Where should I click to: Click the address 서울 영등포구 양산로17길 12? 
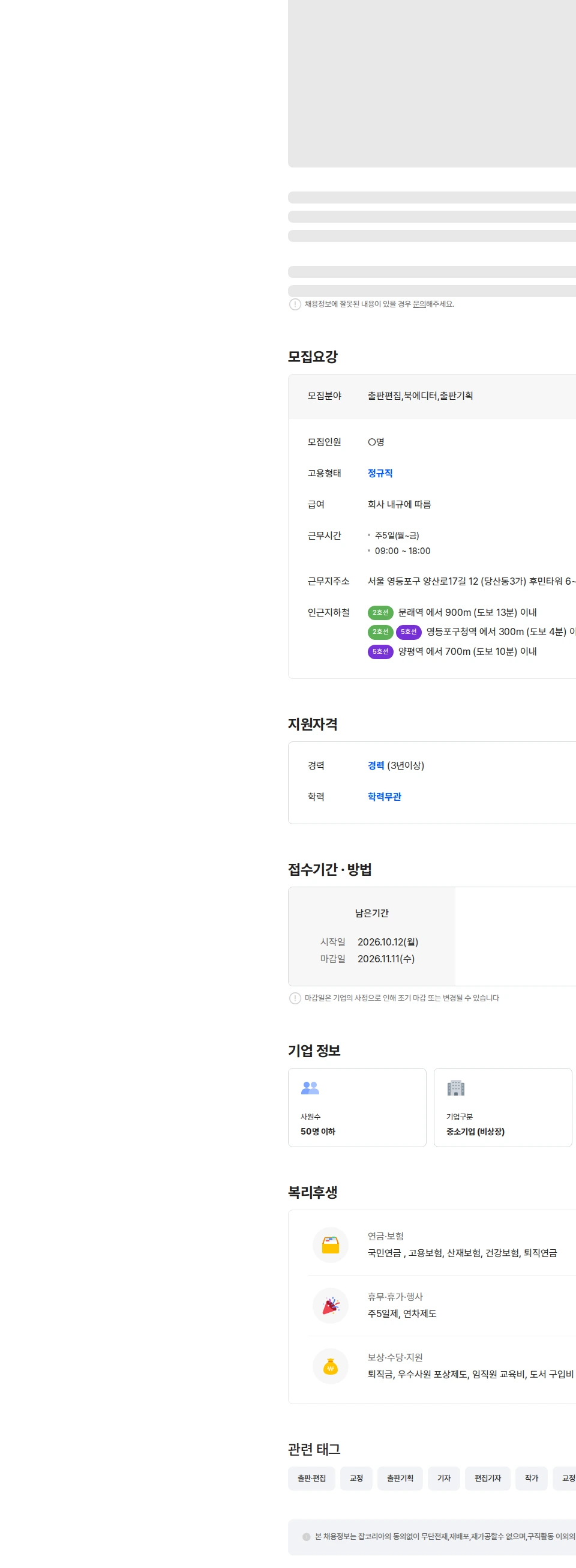tap(472, 581)
